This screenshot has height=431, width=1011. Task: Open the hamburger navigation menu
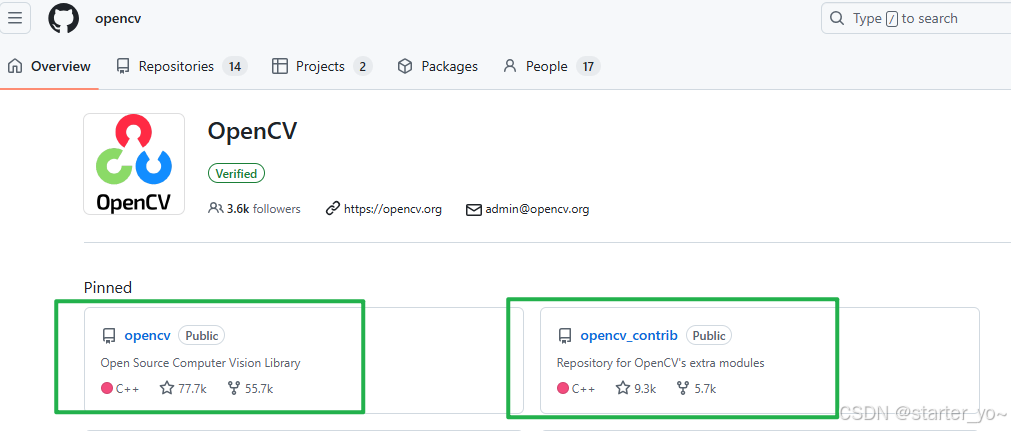(x=15, y=17)
